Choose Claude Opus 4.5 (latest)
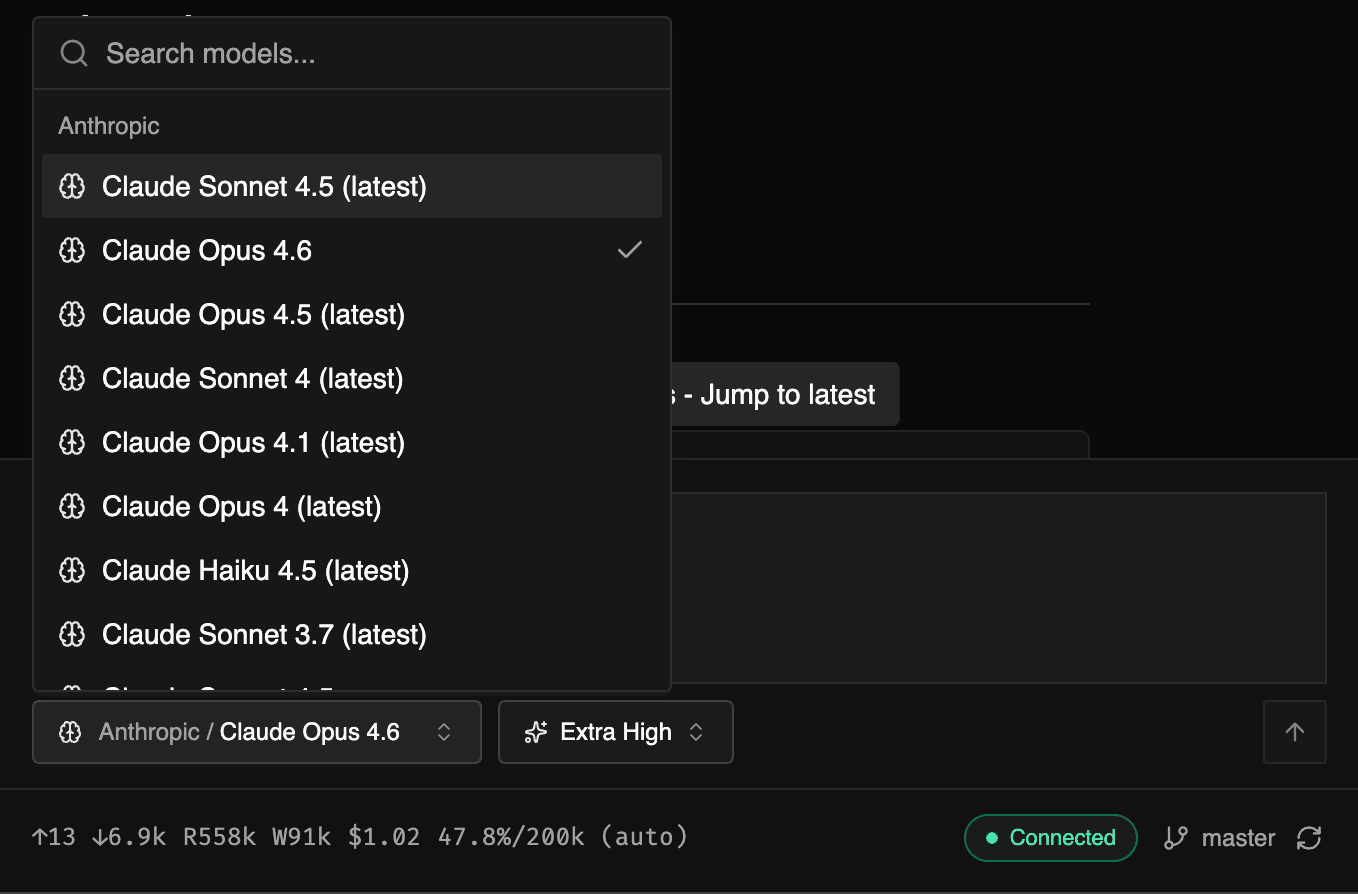Image resolution: width=1358 pixels, height=894 pixels. 253,315
